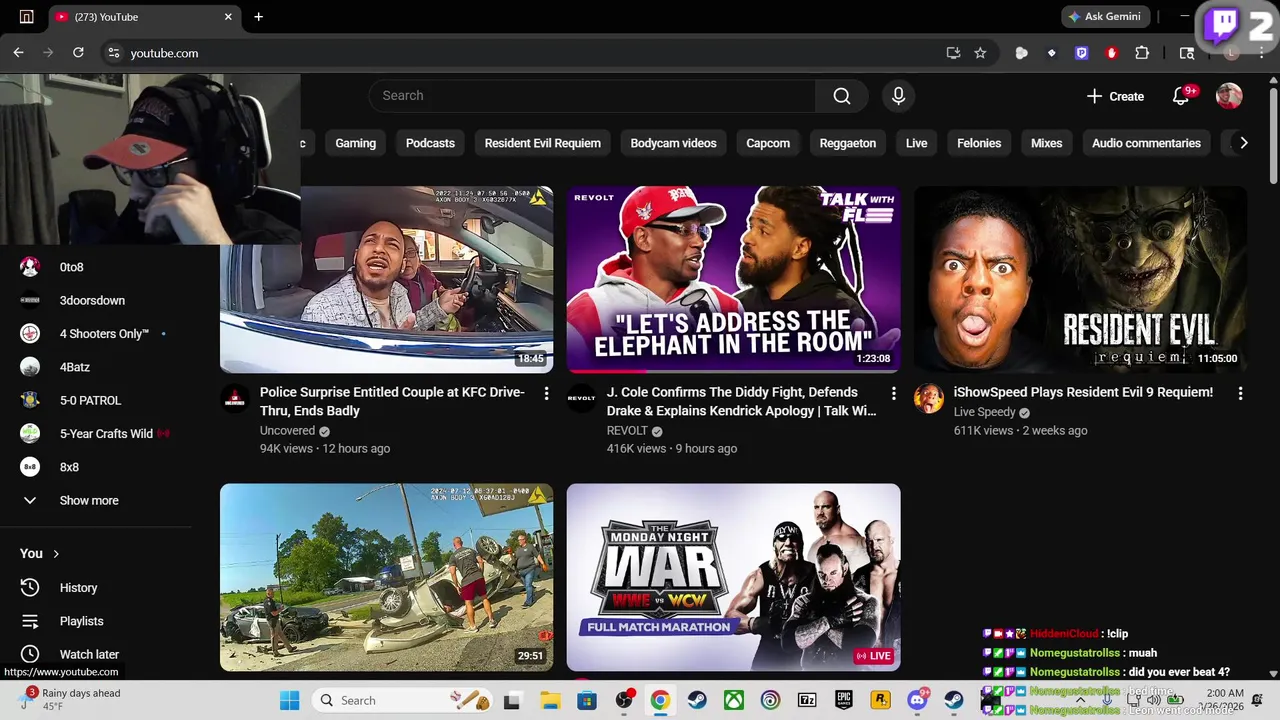
Task: Open Chrome's three-dot menu
Action: click(1261, 53)
